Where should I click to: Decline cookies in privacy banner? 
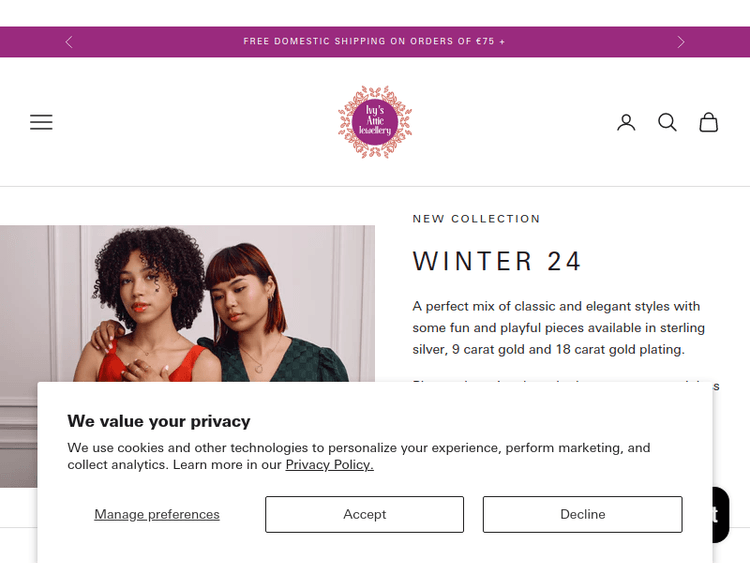(x=582, y=514)
